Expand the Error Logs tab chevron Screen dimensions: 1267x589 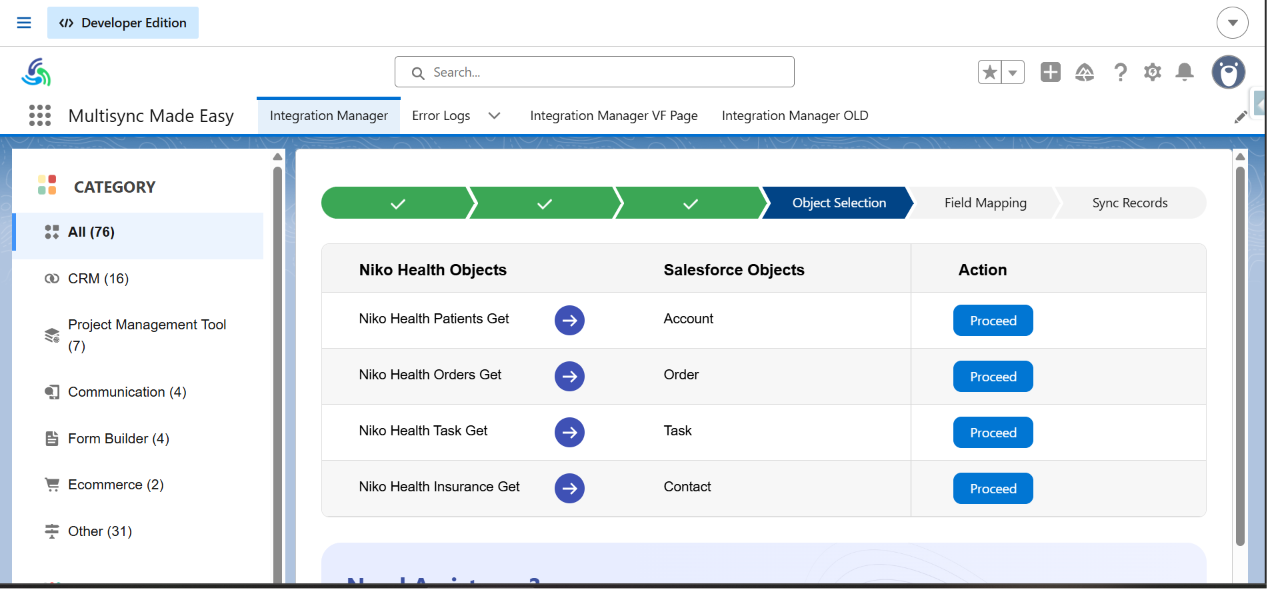(494, 116)
